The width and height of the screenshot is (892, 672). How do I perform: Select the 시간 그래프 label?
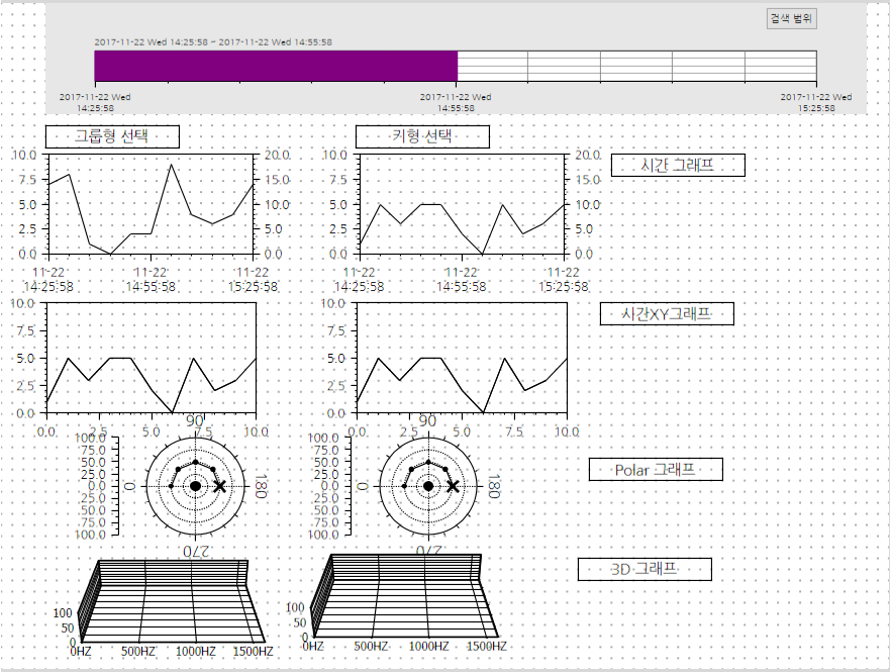(678, 165)
